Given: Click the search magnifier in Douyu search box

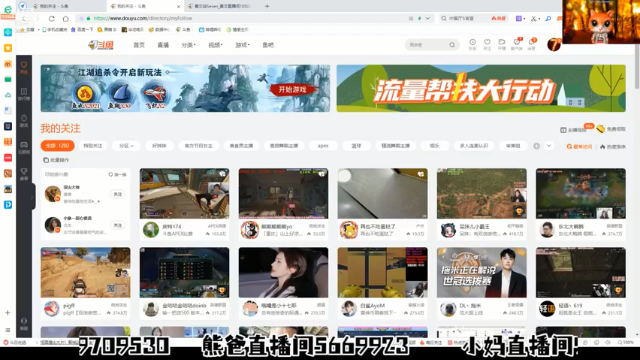Looking at the screenshot, I should click(452, 45).
